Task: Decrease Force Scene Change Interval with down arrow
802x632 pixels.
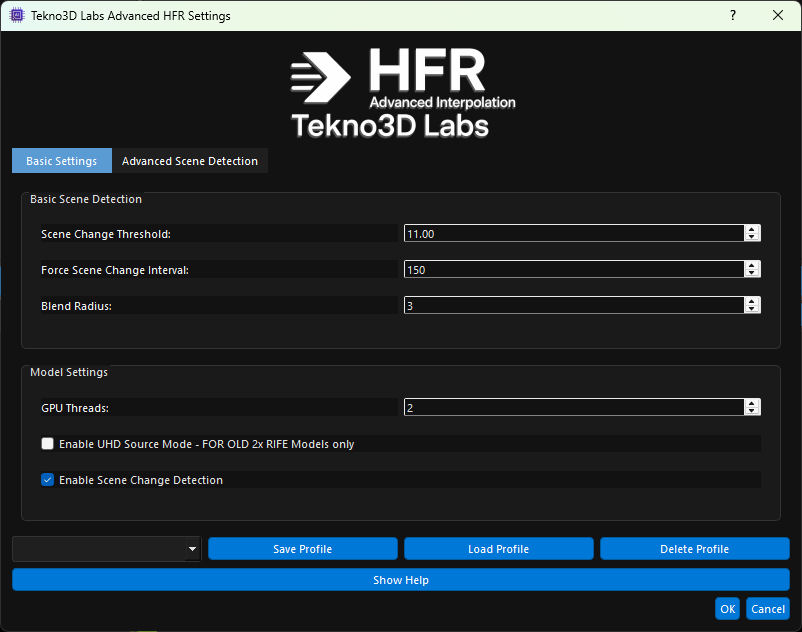Action: click(x=752, y=274)
